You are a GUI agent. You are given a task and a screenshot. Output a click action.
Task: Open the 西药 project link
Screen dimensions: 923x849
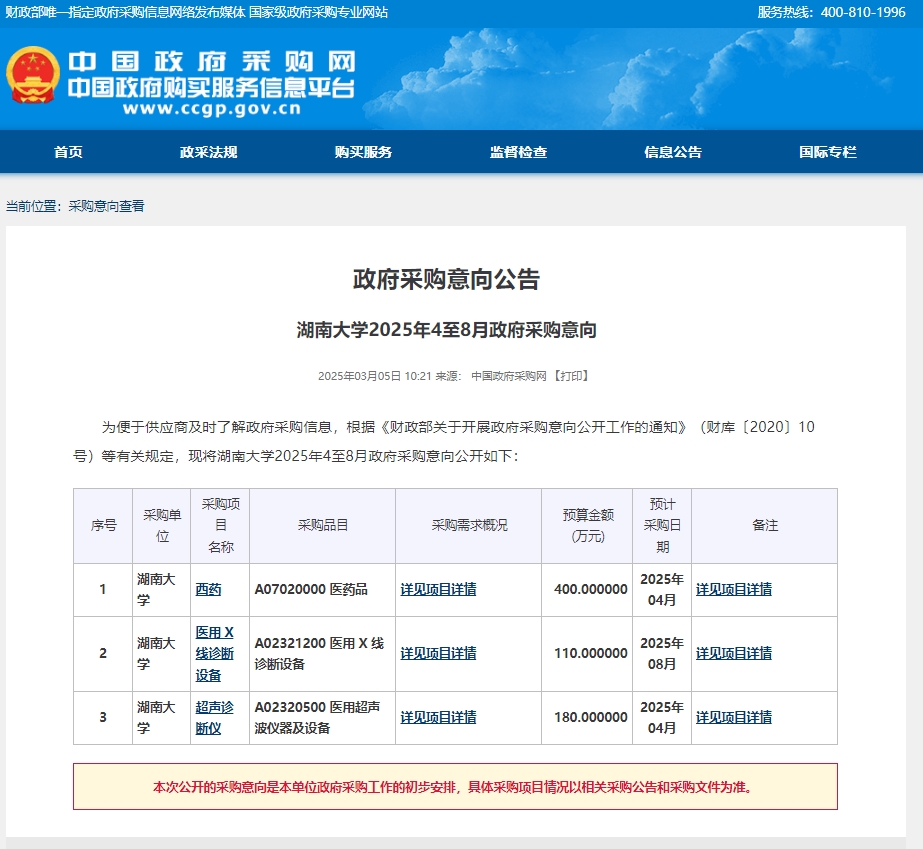tap(208, 589)
